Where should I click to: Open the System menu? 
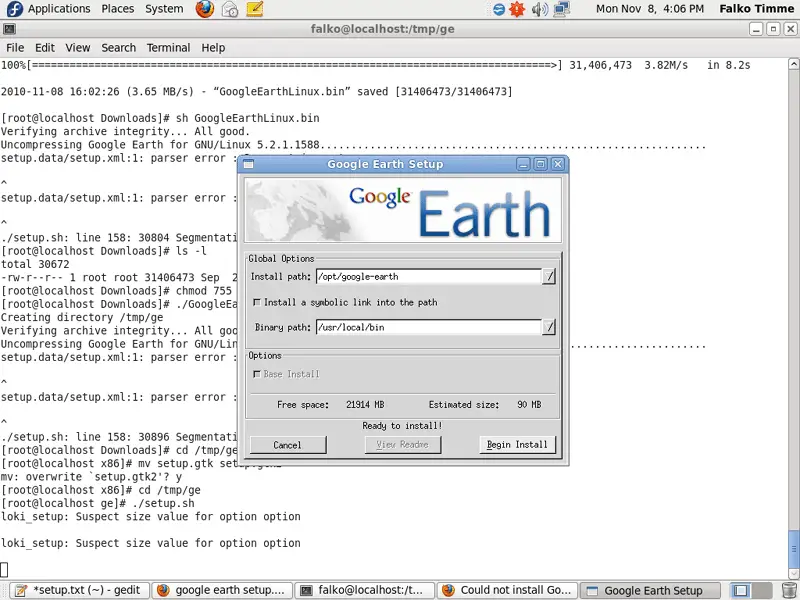coord(164,9)
